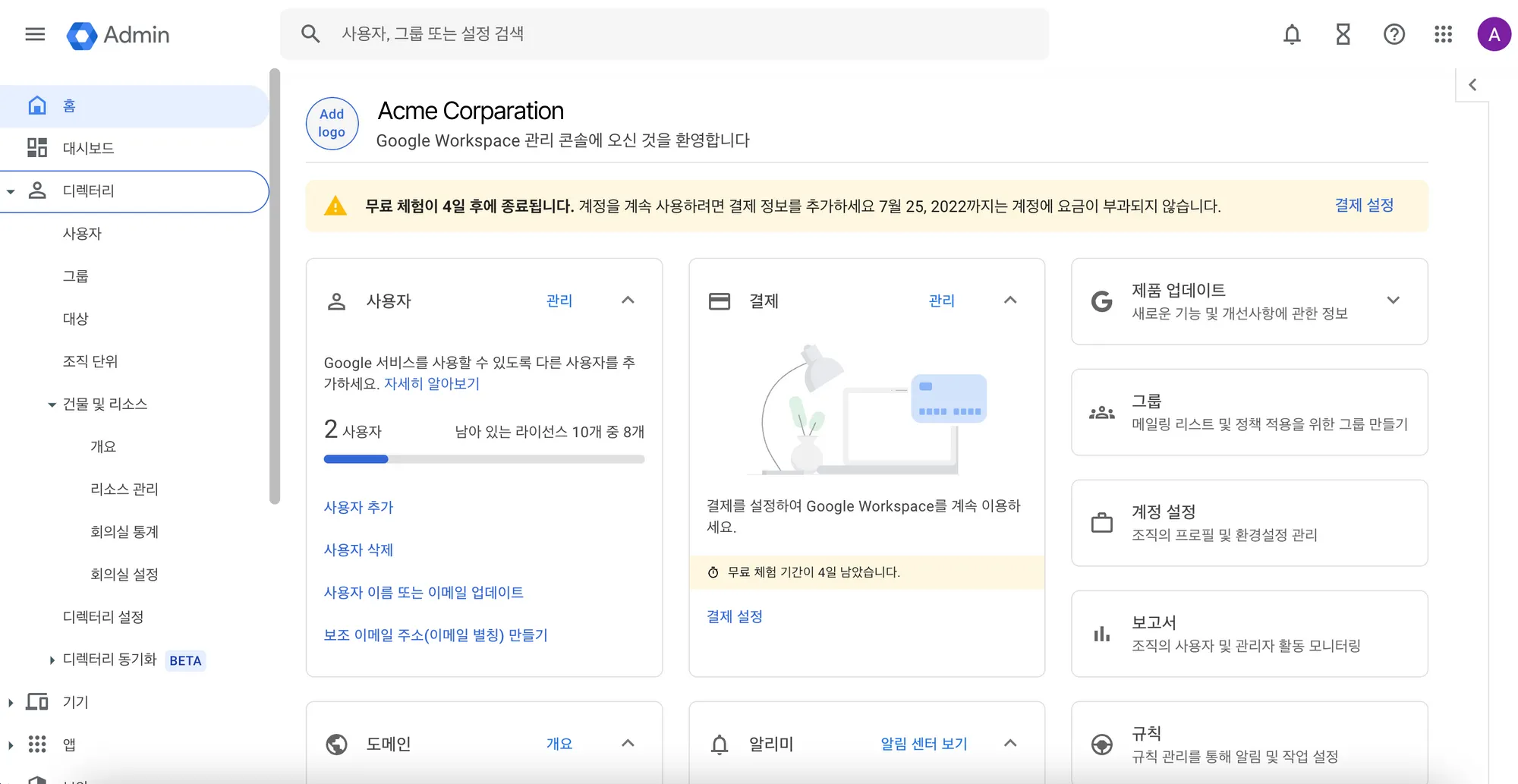Viewport: 1518px width, 784px height.
Task: Collapse the 디렉터리 sidebar section
Action: (11, 191)
